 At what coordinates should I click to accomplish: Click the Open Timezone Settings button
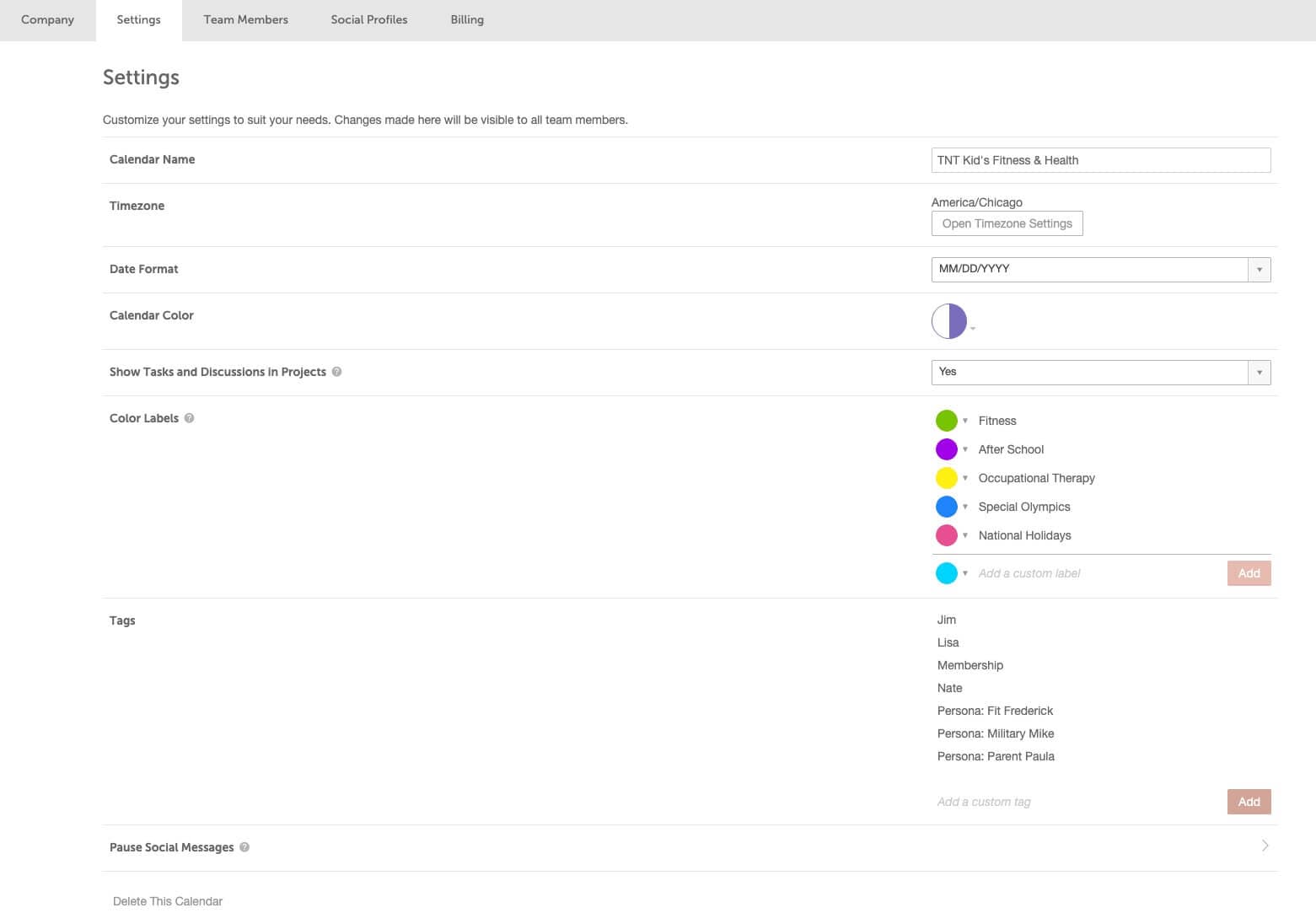click(x=1007, y=223)
